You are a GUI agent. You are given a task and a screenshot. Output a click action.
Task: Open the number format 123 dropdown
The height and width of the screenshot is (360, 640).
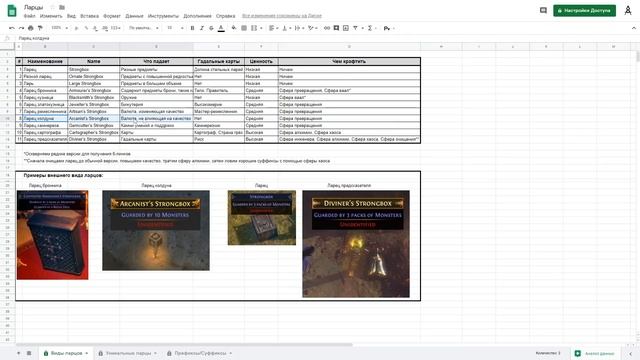116,28
